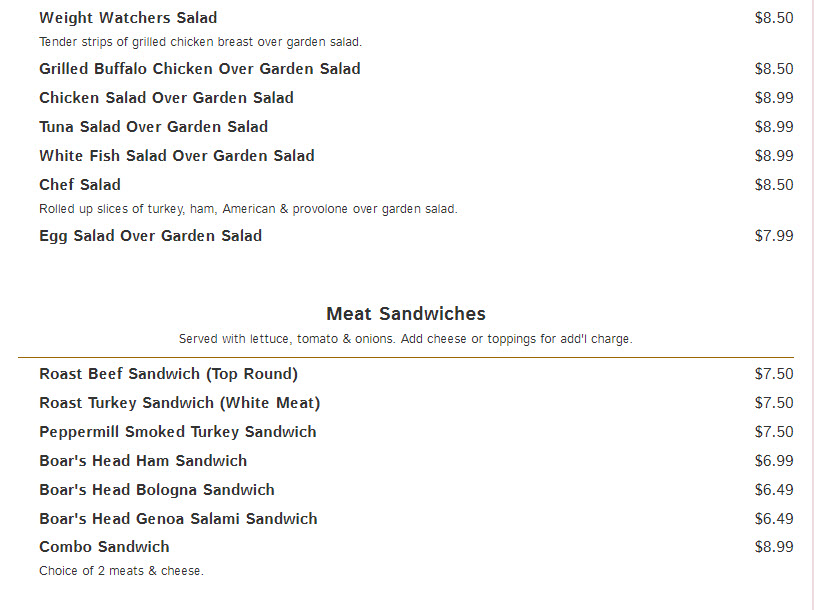Click the $7.99 price for Egg Salad
The image size is (814, 610).
774,236
